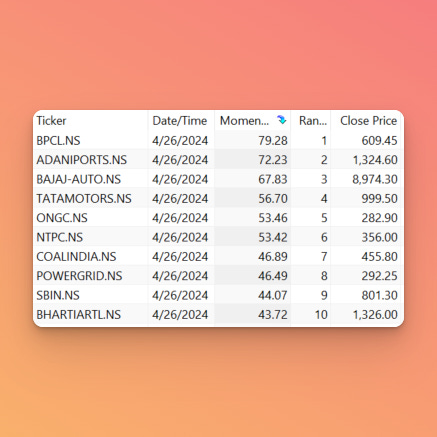This screenshot has width=437, height=437.
Task: Click close price 455.80
Action: click(380, 257)
